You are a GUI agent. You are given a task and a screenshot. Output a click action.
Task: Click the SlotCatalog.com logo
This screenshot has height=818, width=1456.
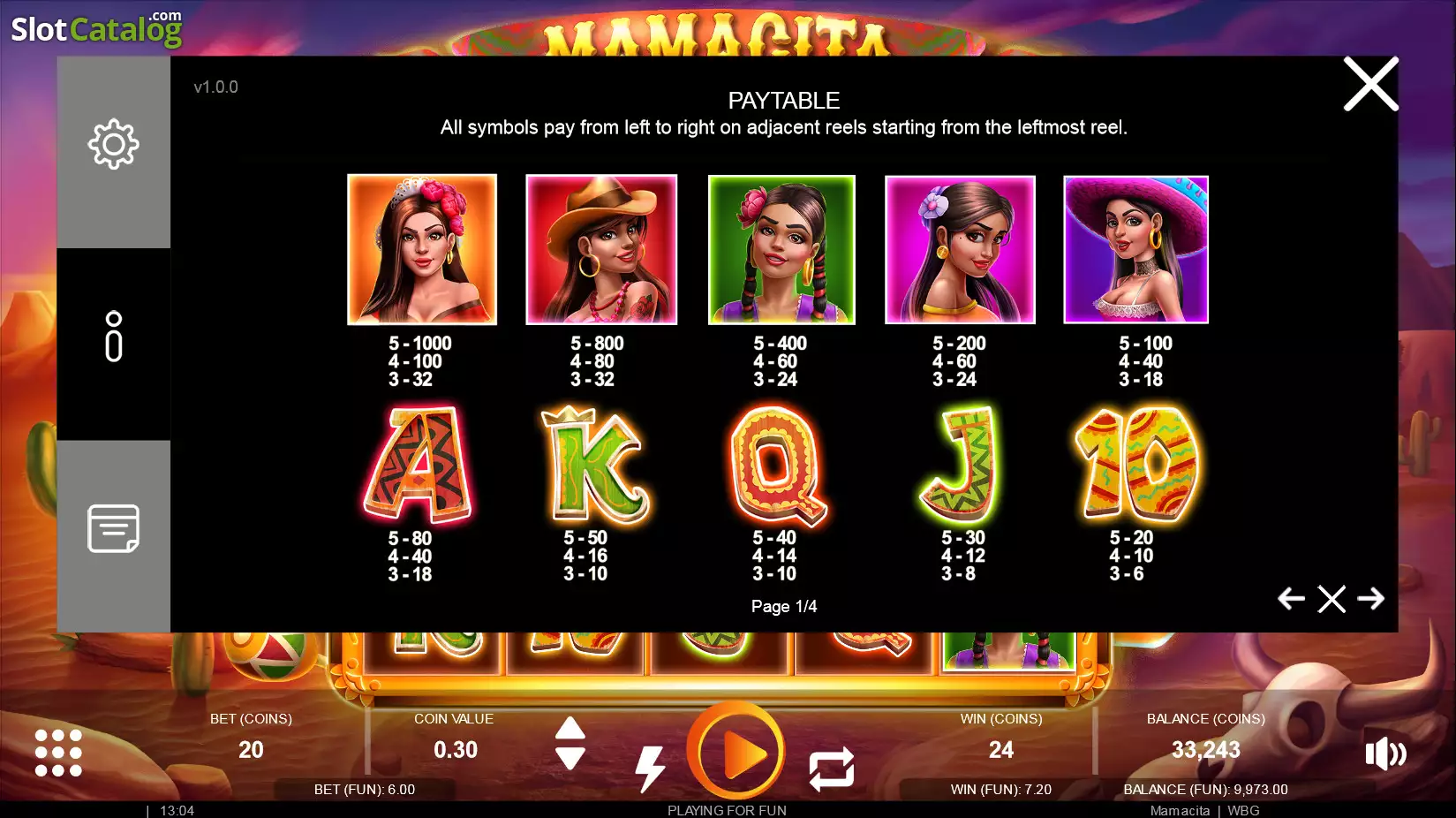(x=96, y=28)
